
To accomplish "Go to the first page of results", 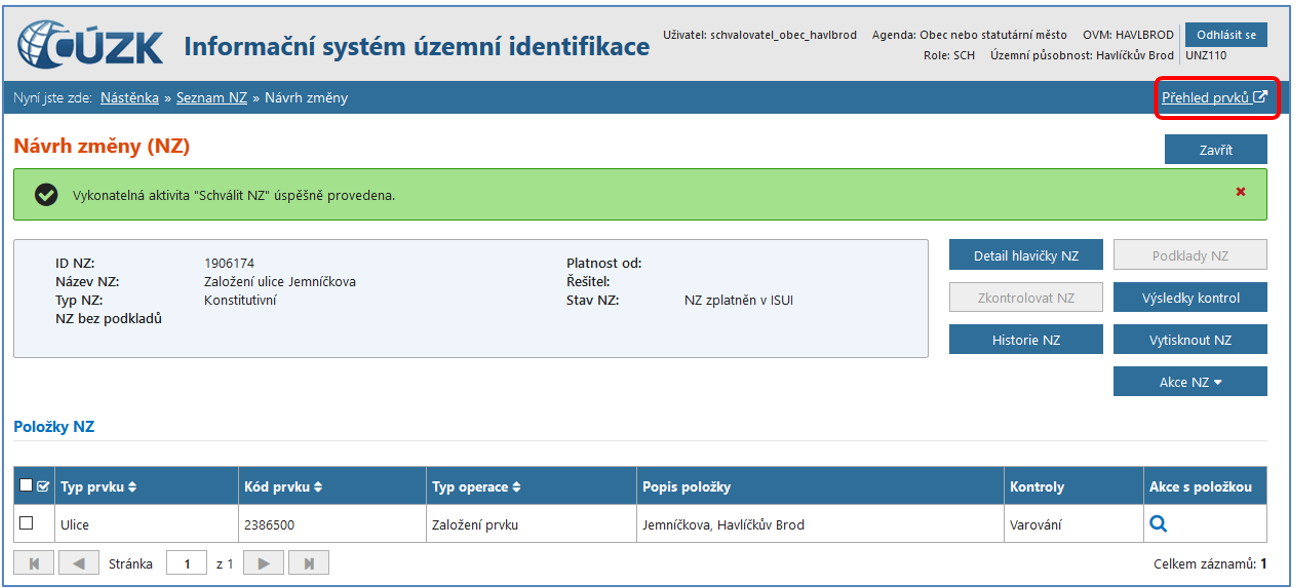I will (34, 564).
